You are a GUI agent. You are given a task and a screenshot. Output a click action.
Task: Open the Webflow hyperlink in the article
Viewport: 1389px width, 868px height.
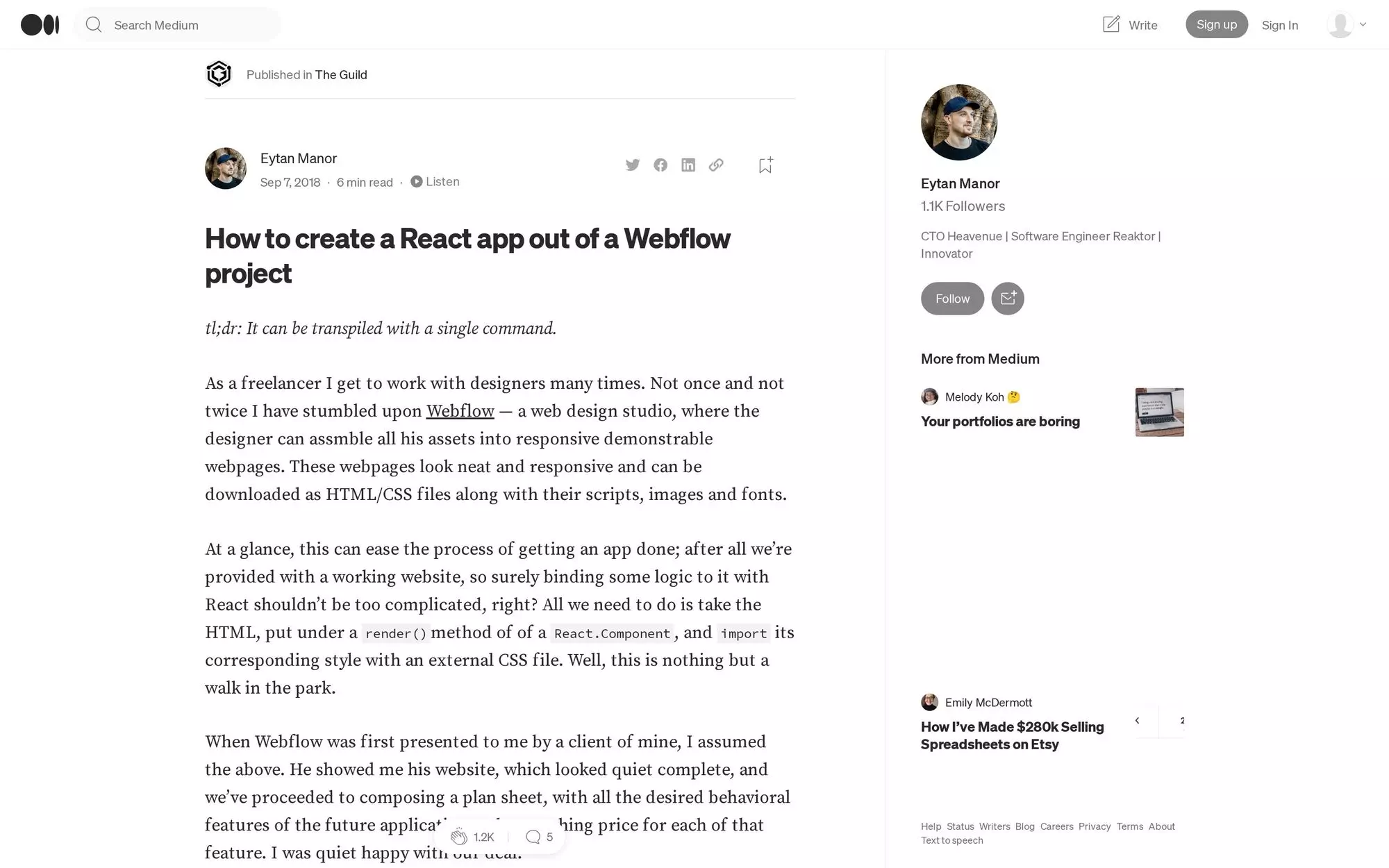tap(460, 411)
